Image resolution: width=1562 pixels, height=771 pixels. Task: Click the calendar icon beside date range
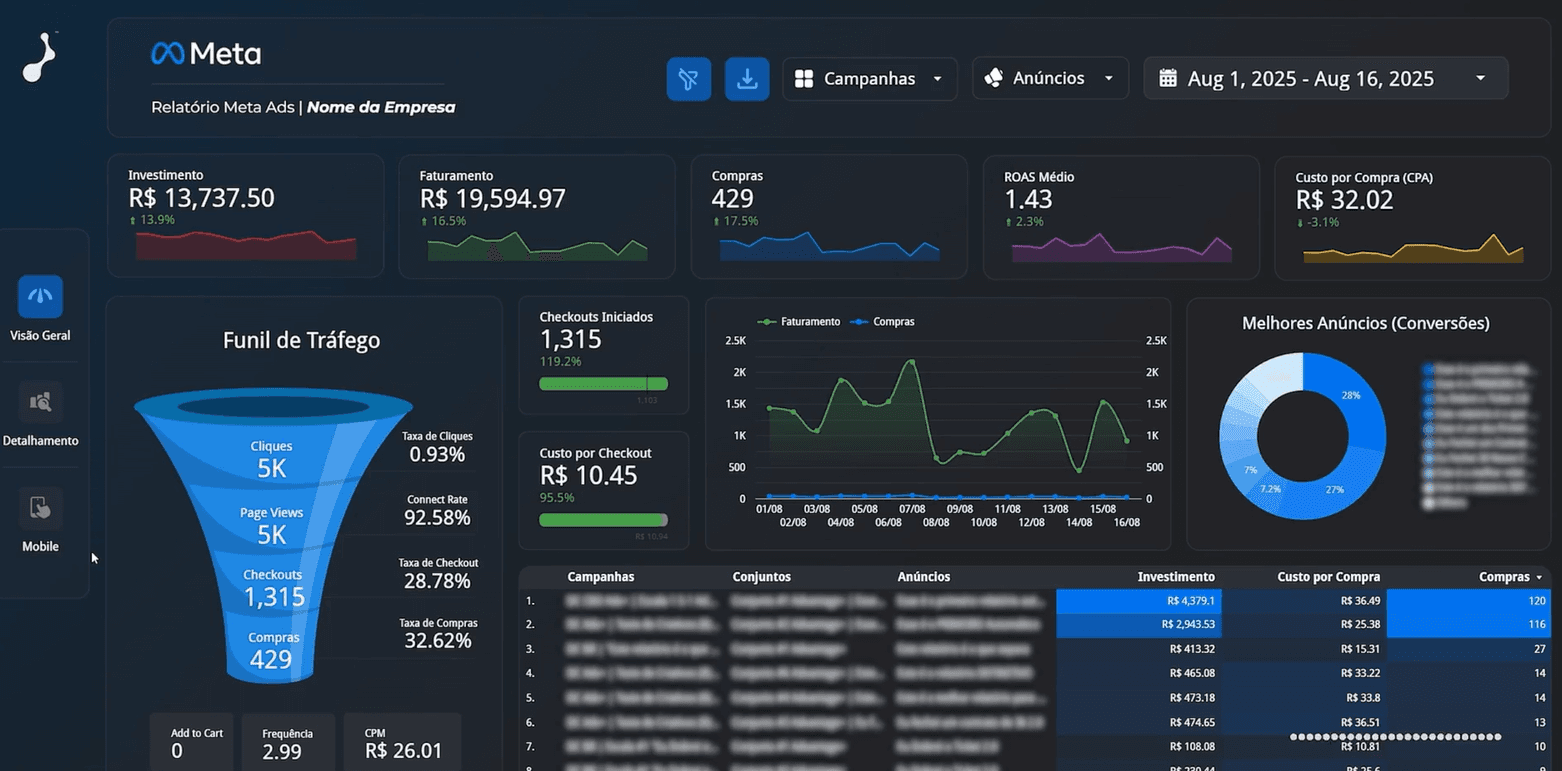point(1167,78)
